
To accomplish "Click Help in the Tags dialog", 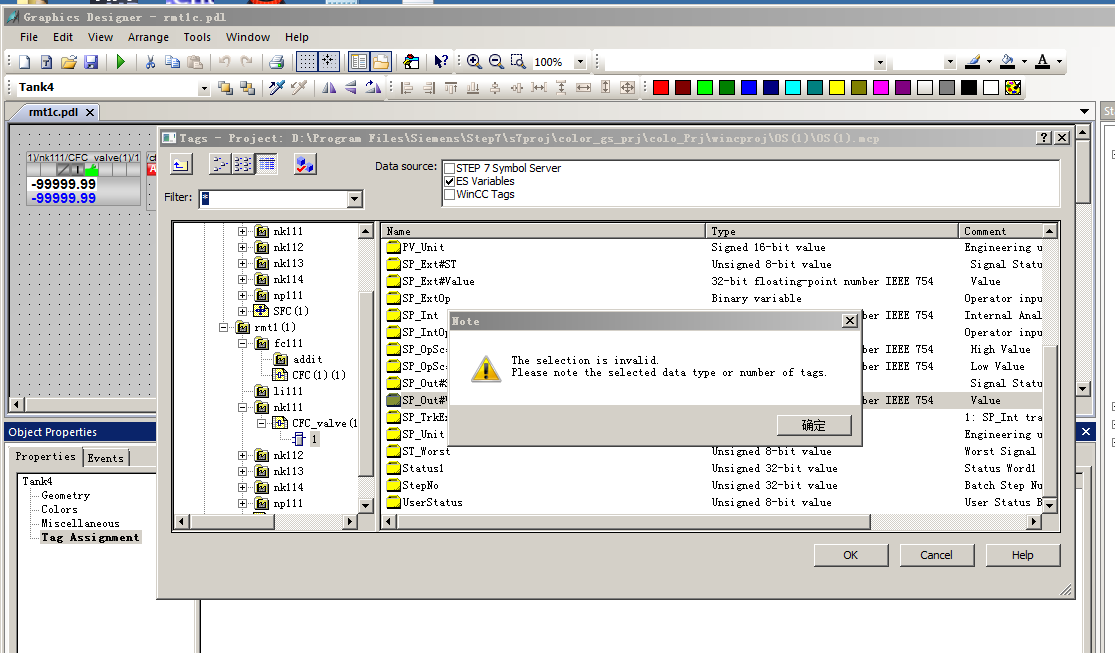I will (1023, 556).
